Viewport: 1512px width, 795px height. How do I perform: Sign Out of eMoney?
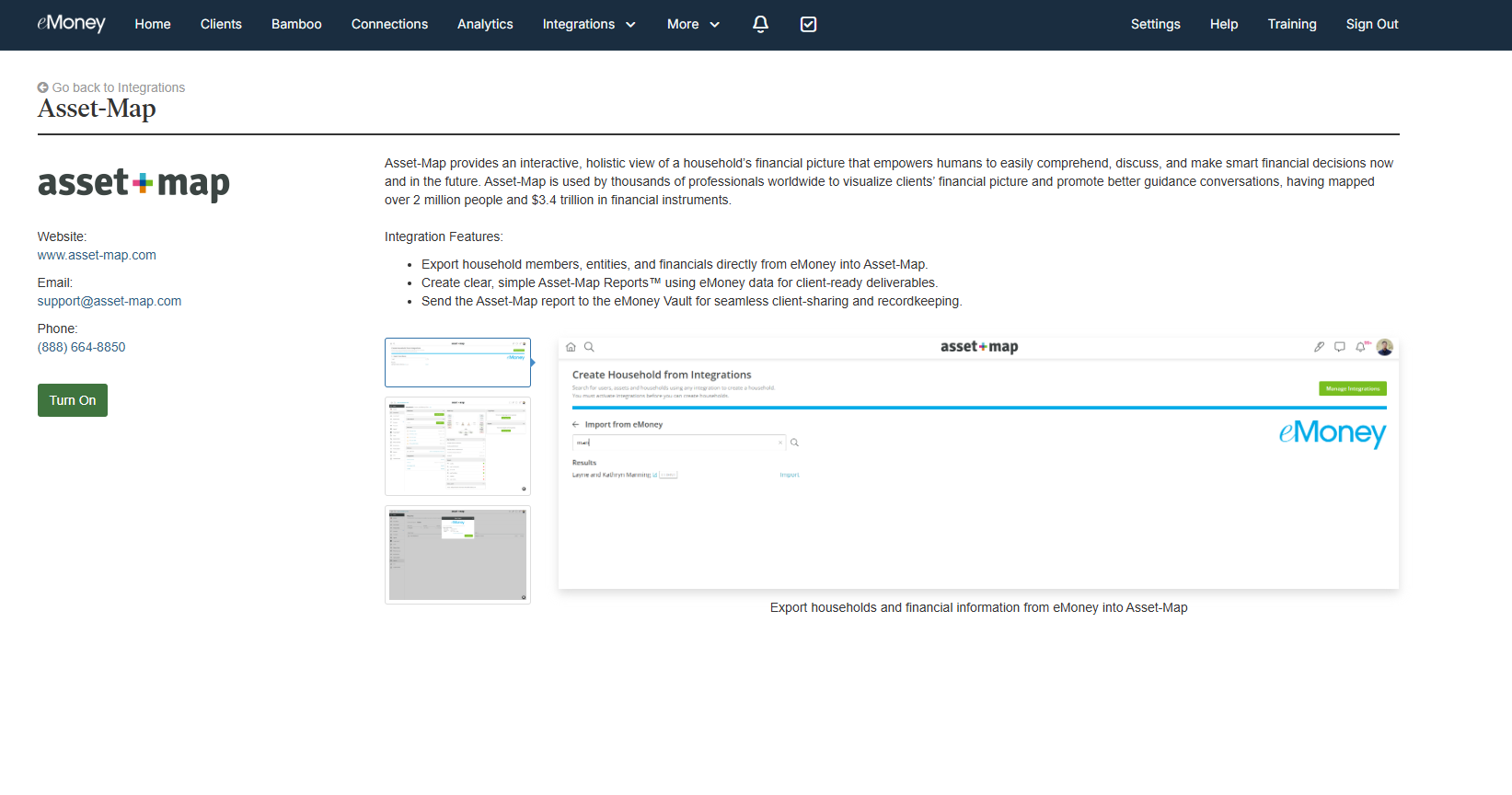(x=1371, y=24)
